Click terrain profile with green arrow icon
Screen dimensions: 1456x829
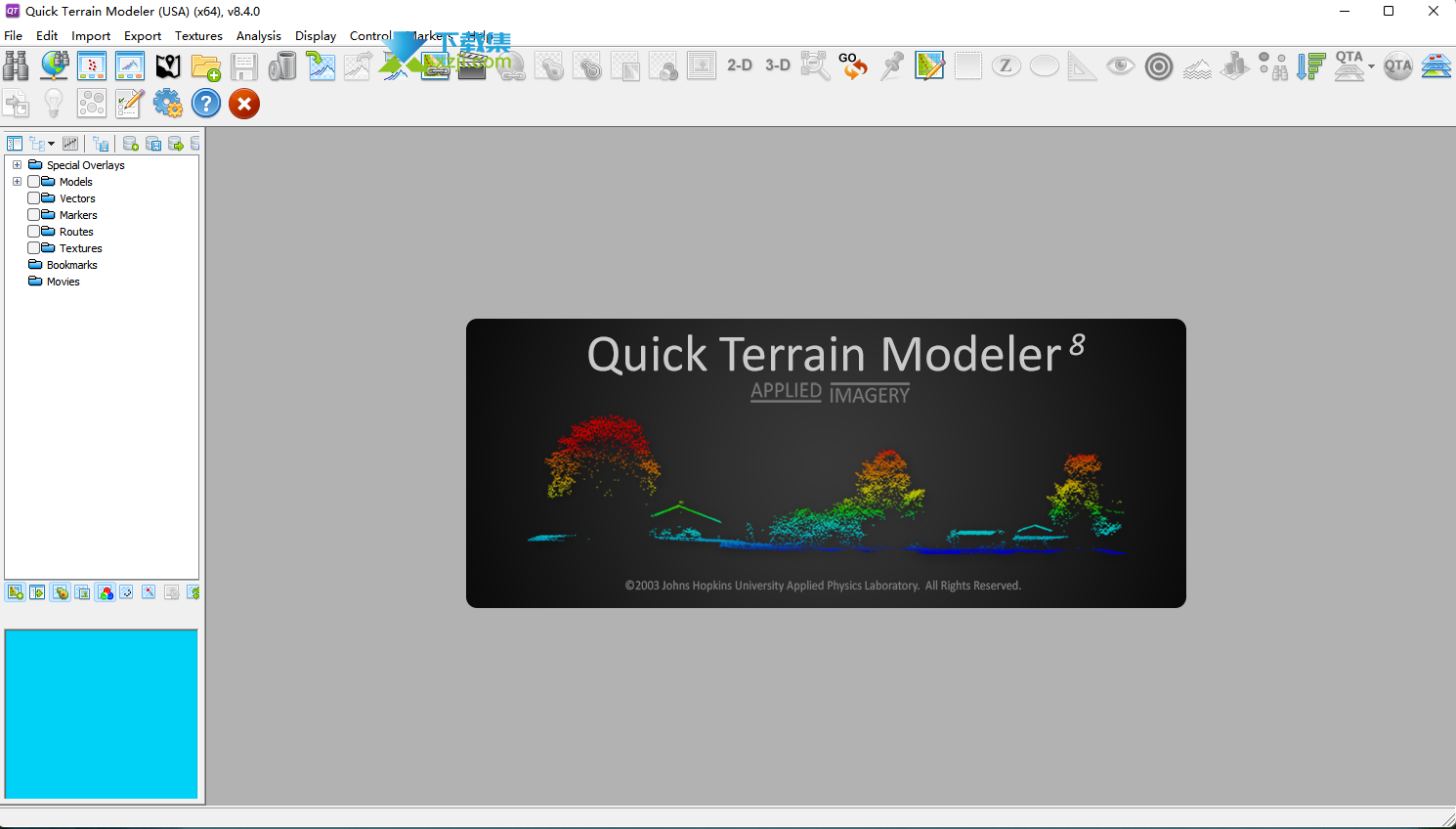coord(321,65)
